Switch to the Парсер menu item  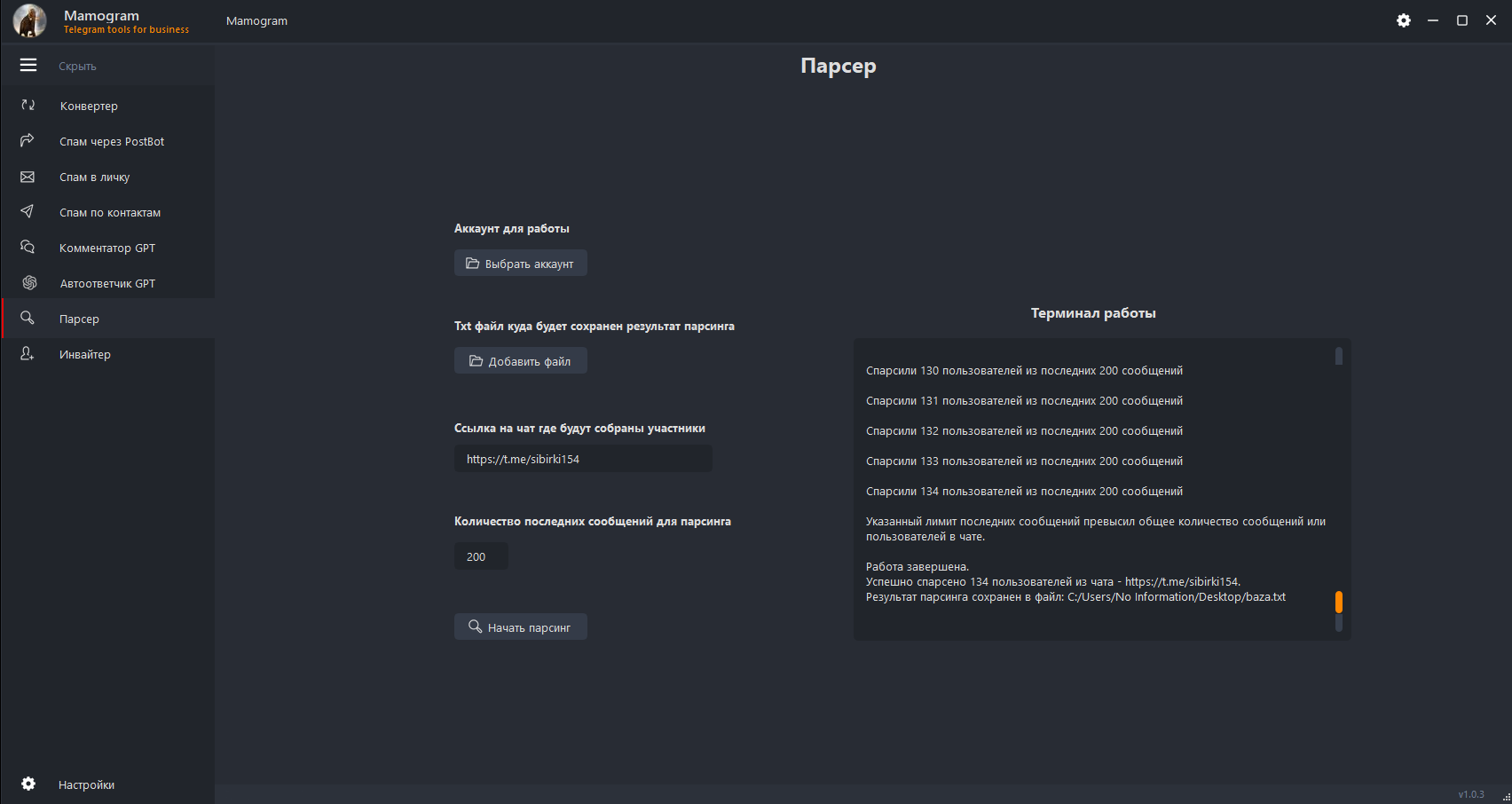point(79,319)
